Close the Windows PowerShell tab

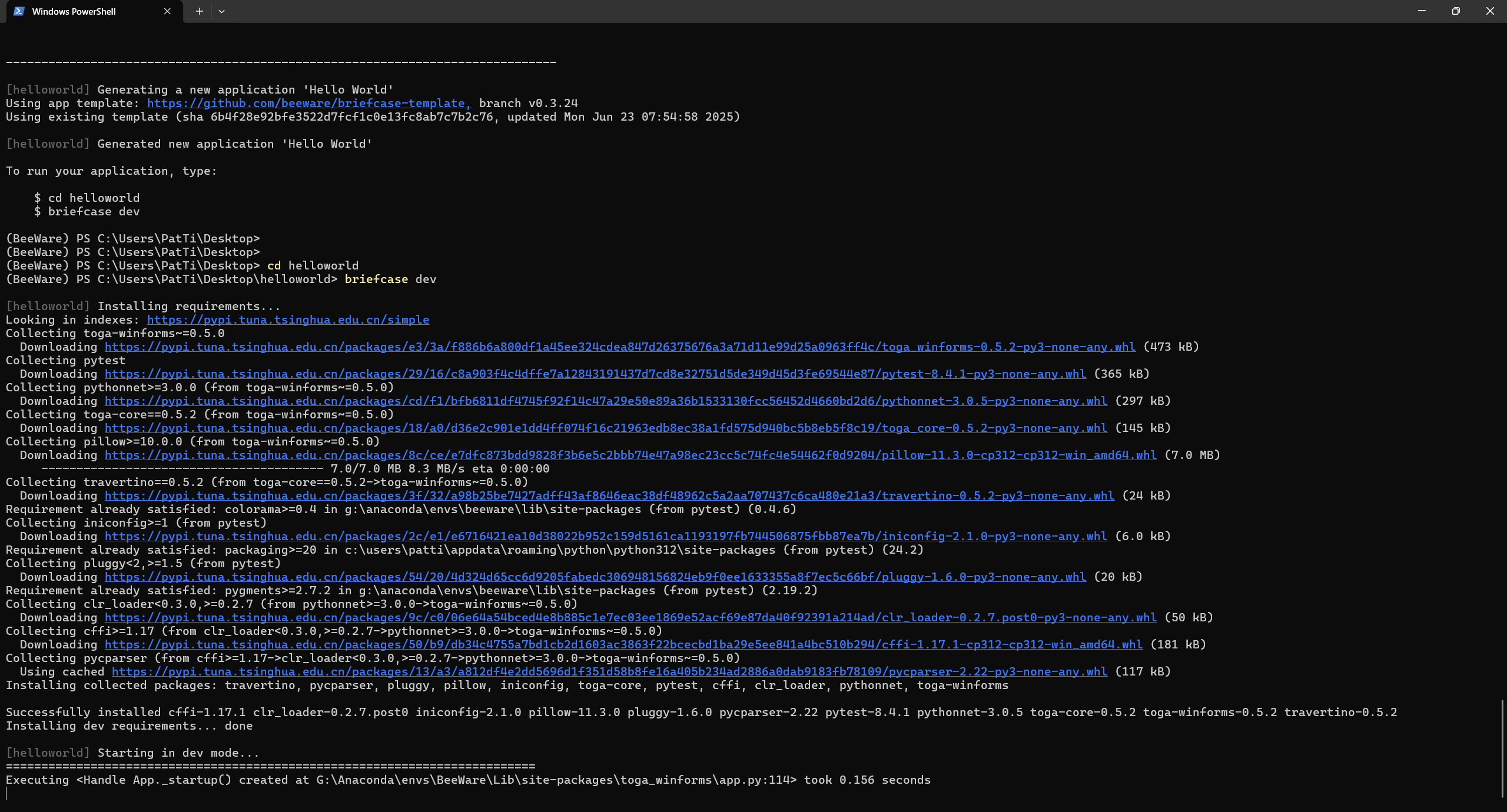pos(167,11)
